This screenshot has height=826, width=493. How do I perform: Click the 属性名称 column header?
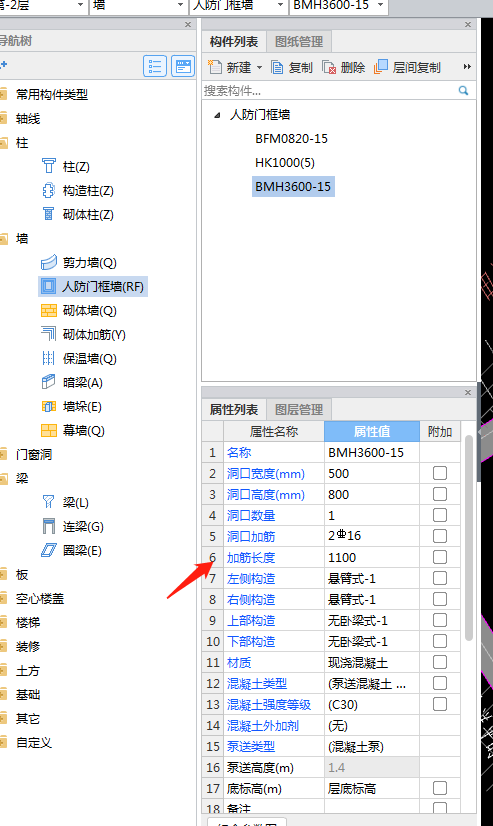click(x=274, y=431)
